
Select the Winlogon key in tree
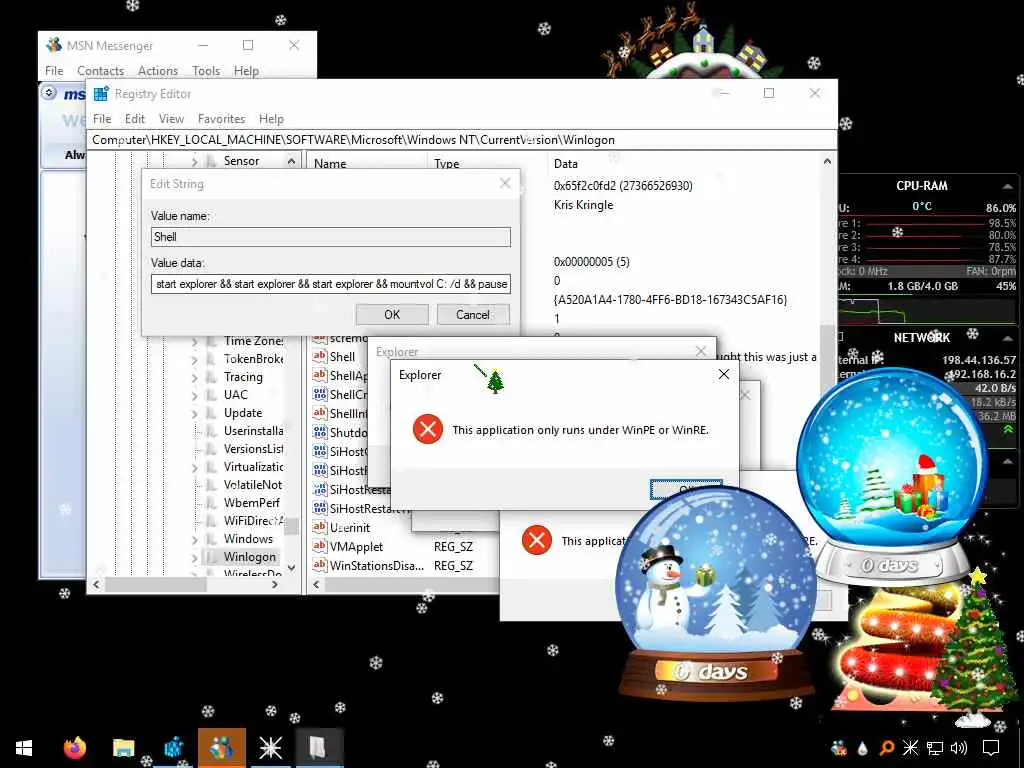pyautogui.click(x=249, y=557)
